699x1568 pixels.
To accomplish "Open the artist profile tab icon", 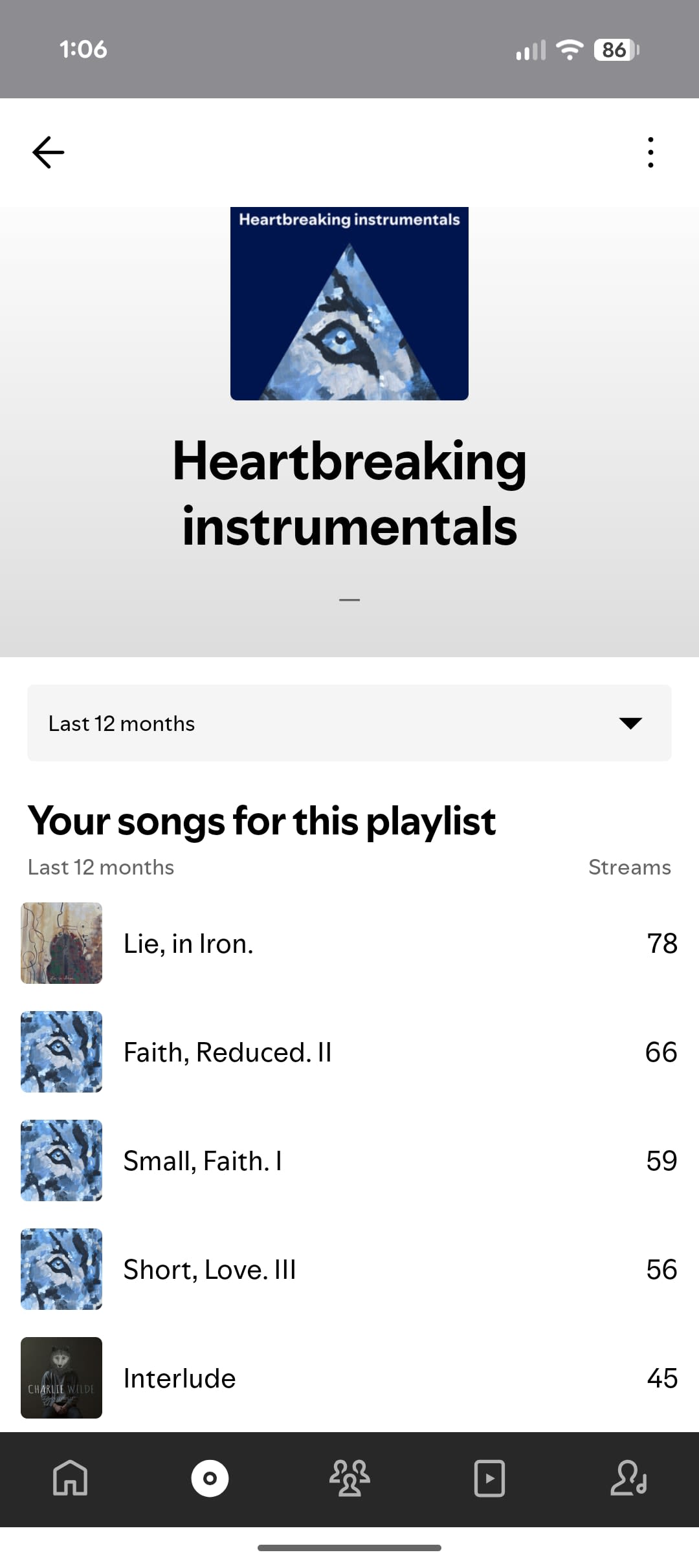I will (x=629, y=1478).
